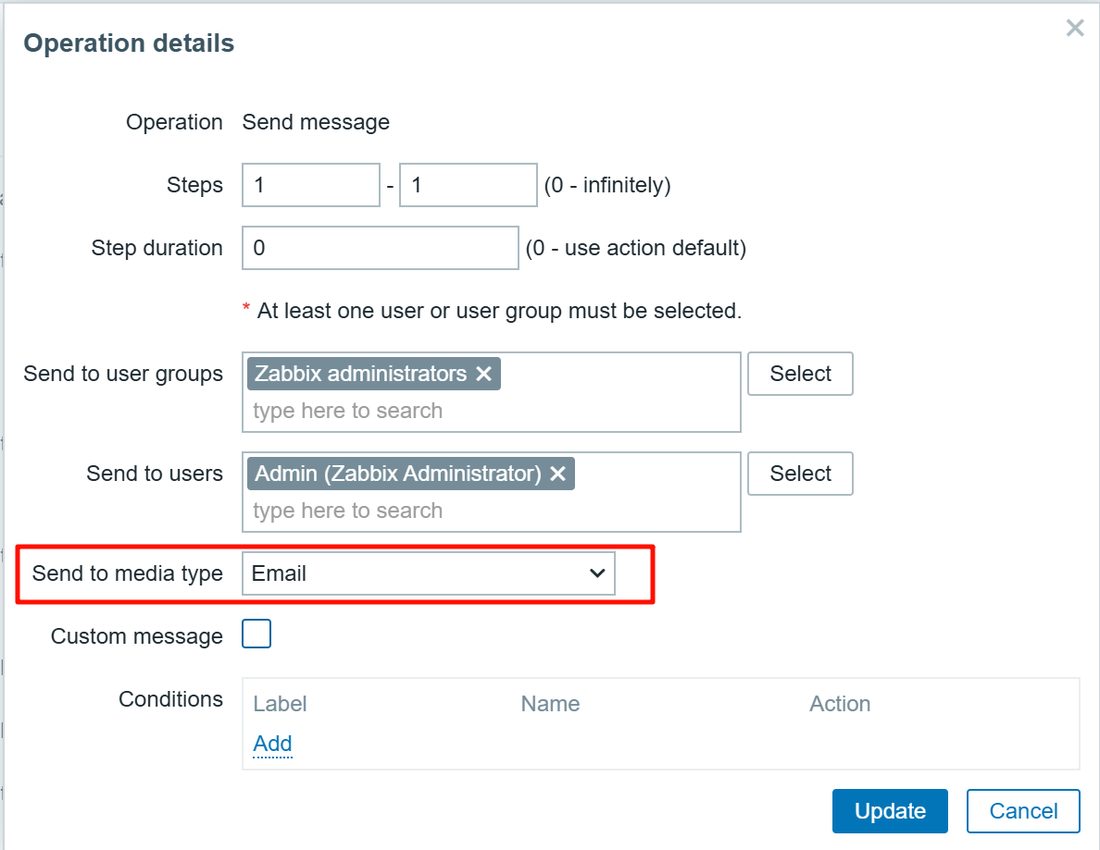Click the '(0 - use action default)' hint

[636, 248]
